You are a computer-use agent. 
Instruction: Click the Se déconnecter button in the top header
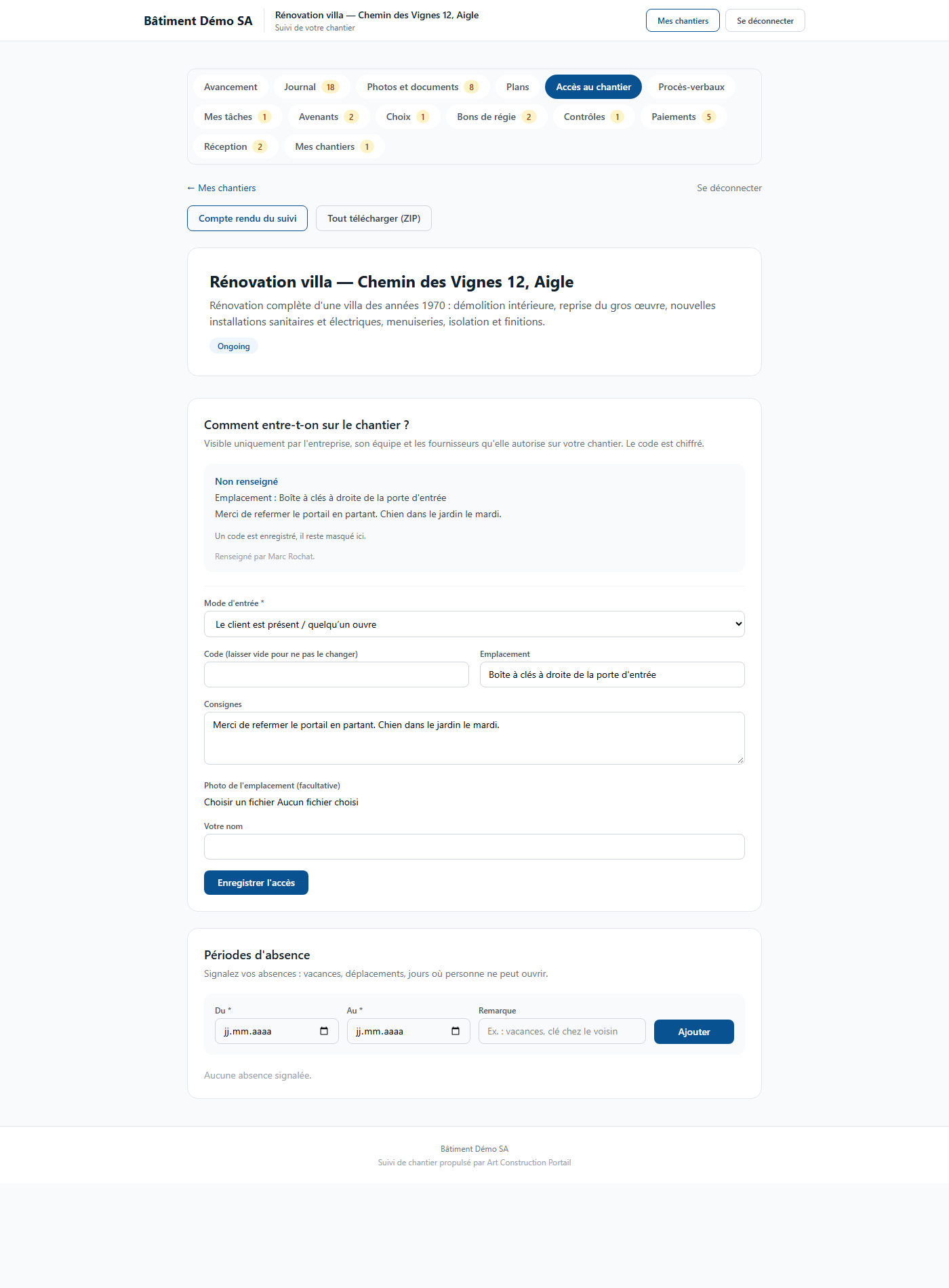pyautogui.click(x=765, y=20)
